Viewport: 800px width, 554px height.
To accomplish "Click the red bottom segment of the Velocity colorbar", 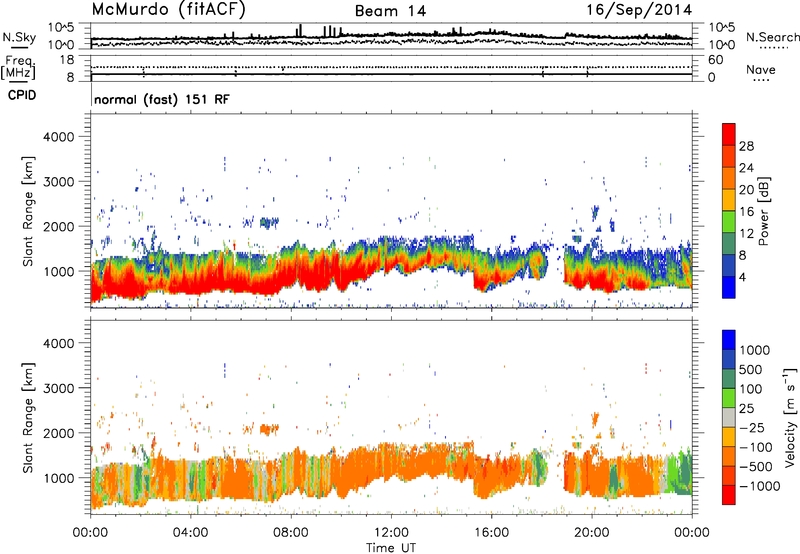I will coord(729,495).
